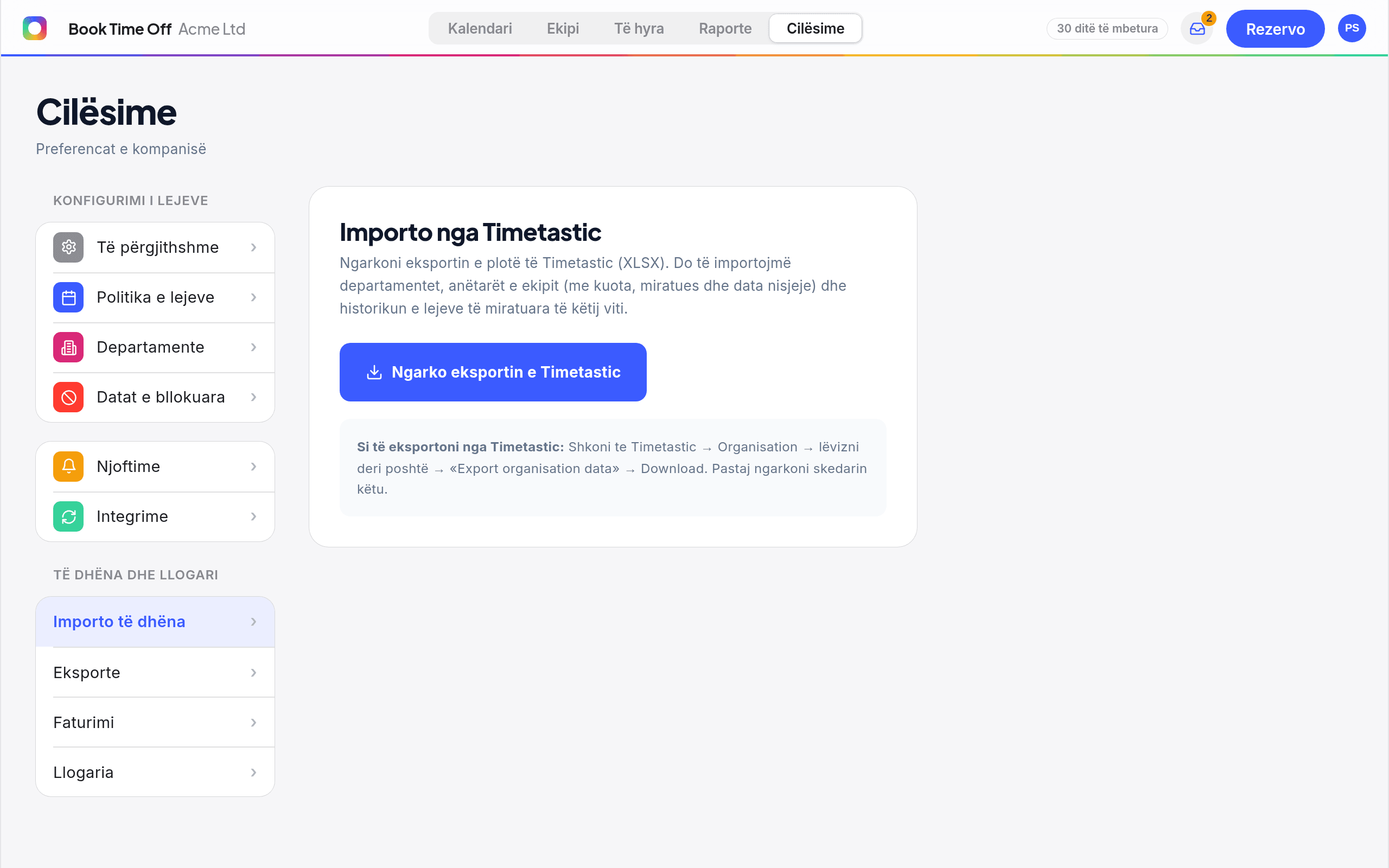
Task: Click Ngarko eksportin e Timetastic button
Action: pos(493,372)
